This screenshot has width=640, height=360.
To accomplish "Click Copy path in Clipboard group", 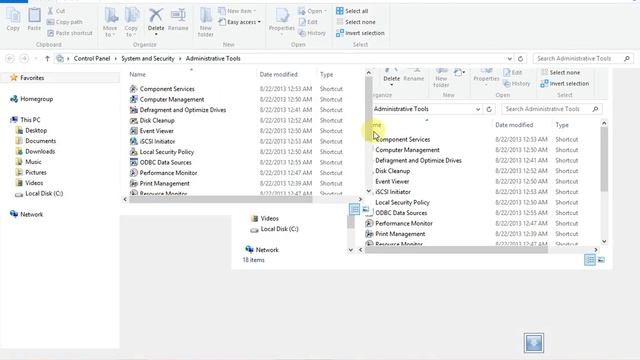I will (65, 22).
